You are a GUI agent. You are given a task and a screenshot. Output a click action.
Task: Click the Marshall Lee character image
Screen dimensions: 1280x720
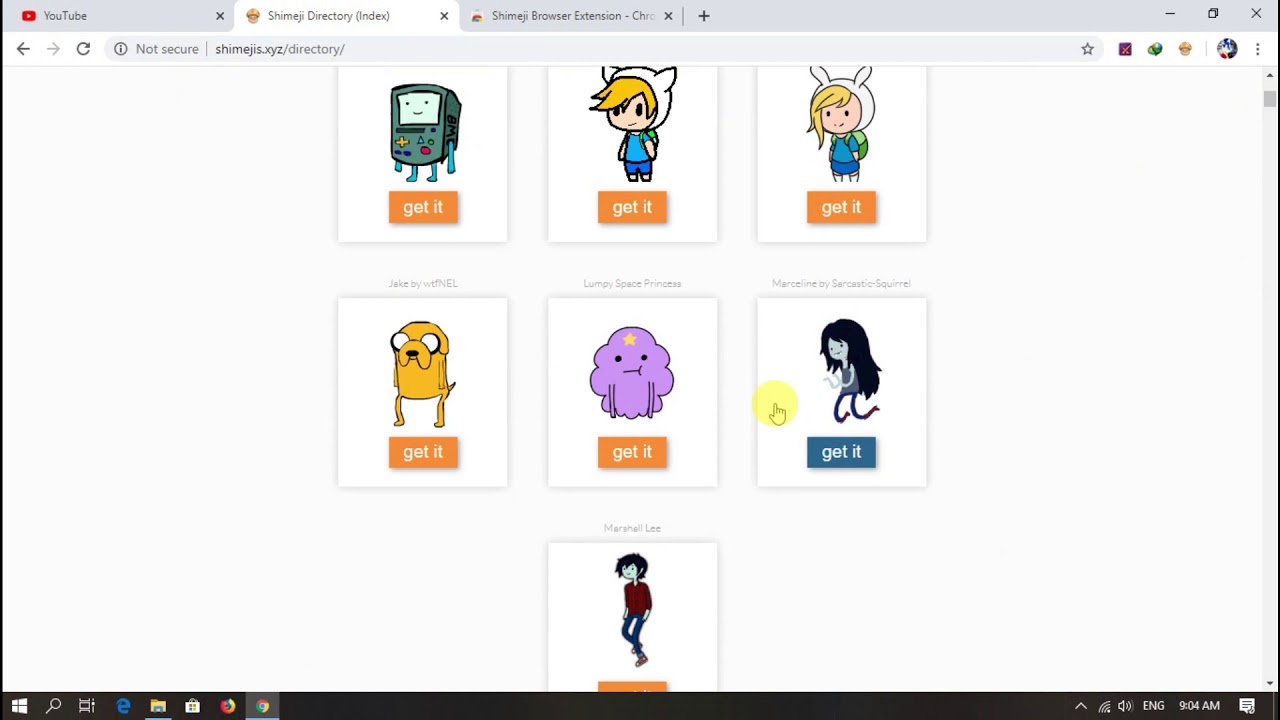coord(633,609)
